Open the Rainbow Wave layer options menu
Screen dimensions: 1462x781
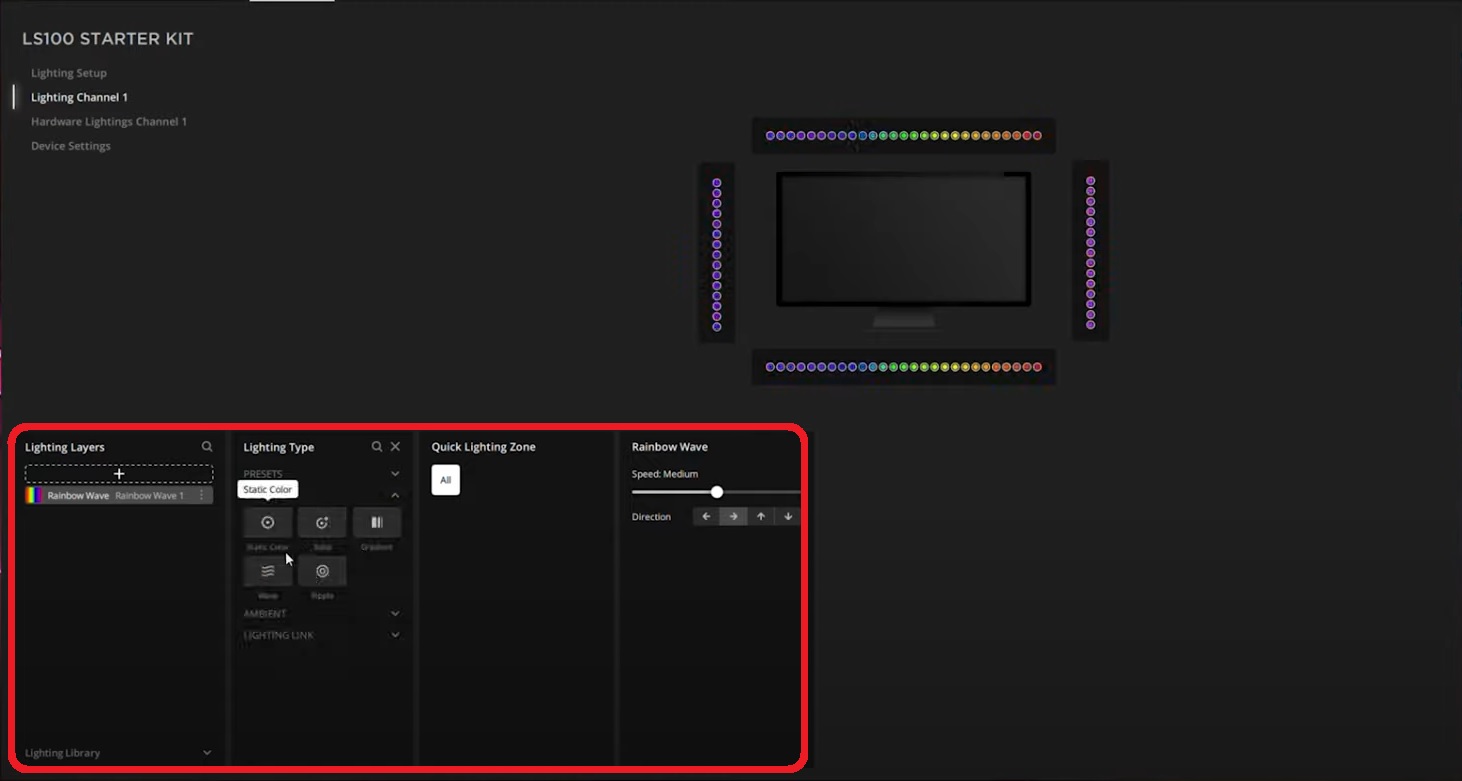coord(213,495)
